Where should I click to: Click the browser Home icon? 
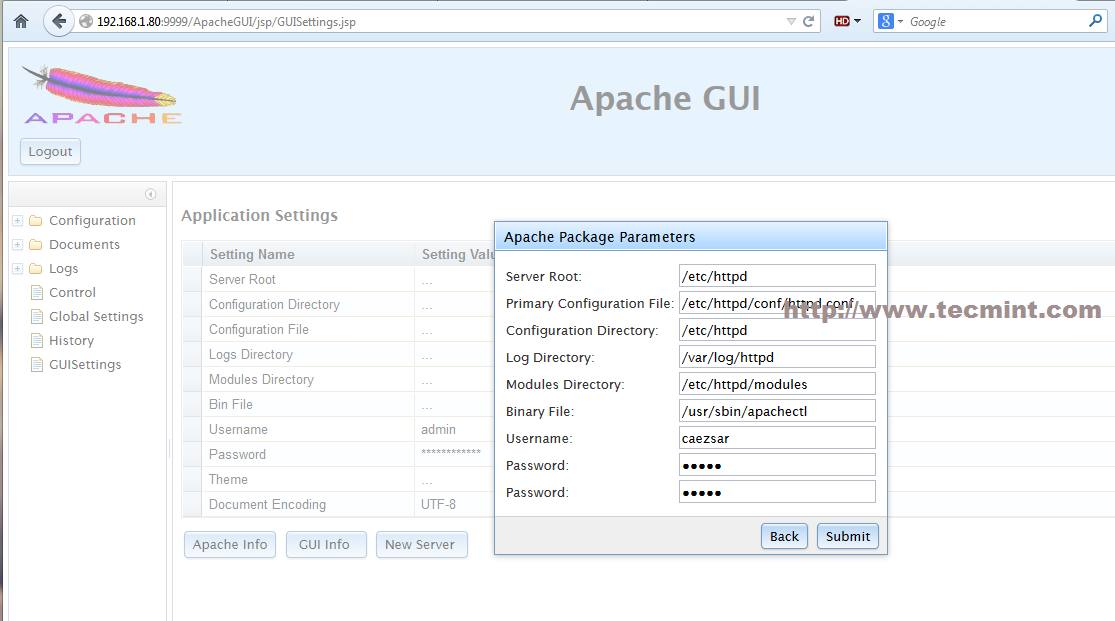(21, 21)
